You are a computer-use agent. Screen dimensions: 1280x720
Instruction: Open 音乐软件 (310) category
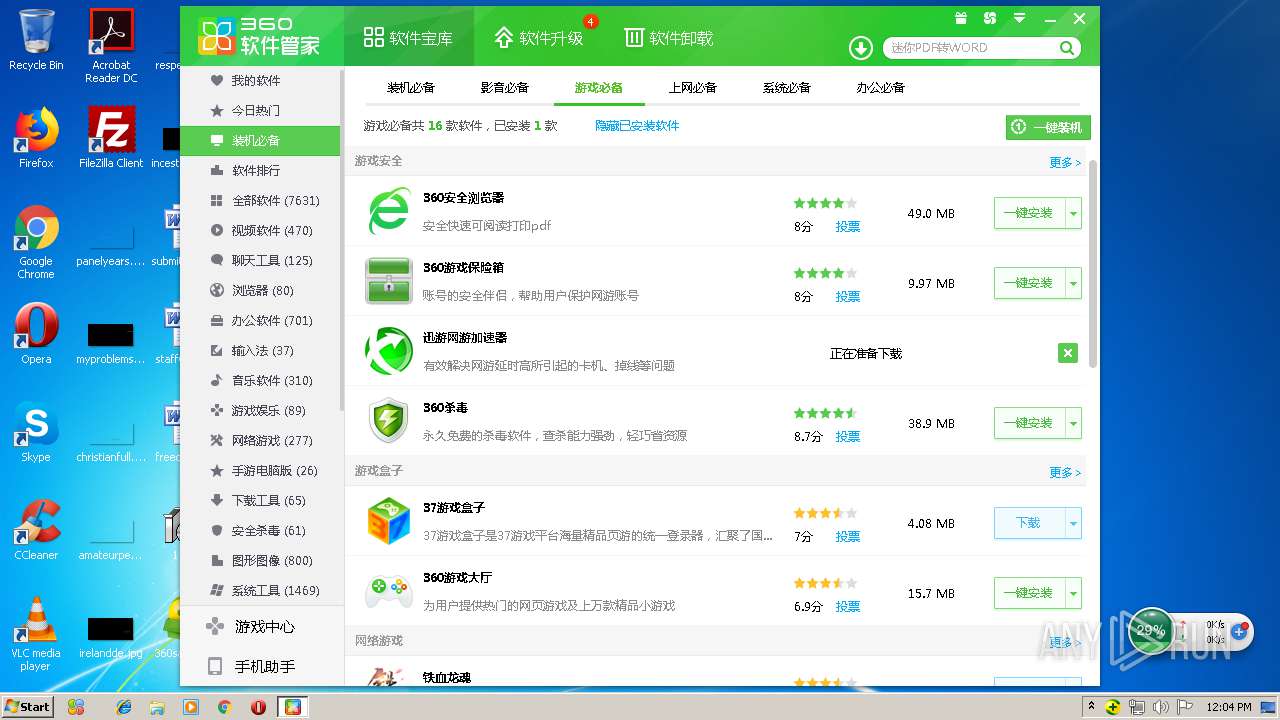coord(260,381)
